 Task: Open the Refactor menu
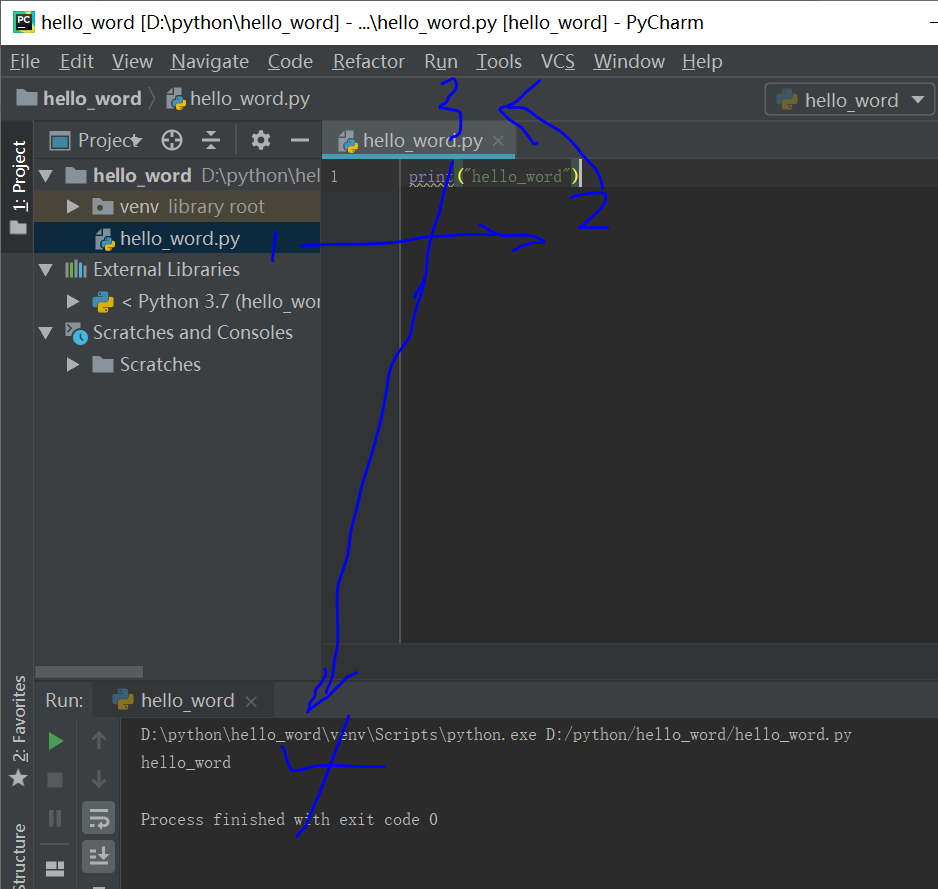click(x=368, y=62)
